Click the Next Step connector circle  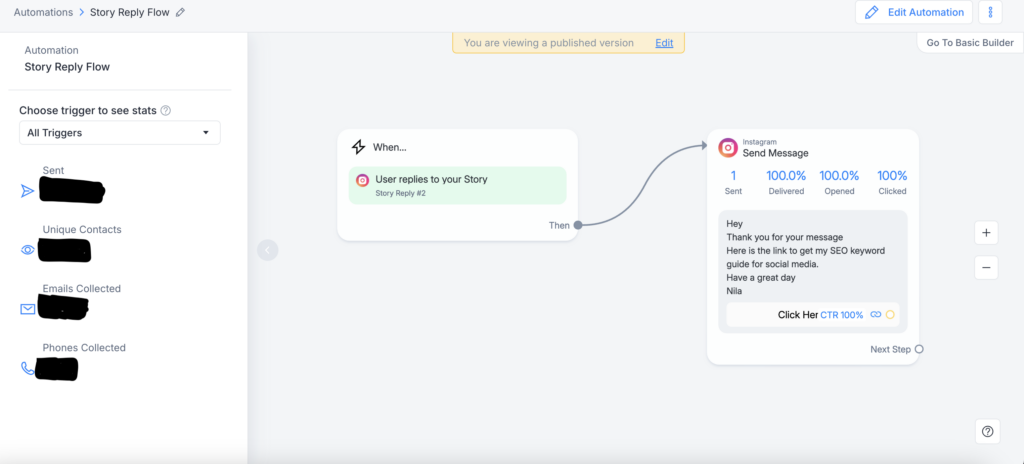tap(920, 349)
